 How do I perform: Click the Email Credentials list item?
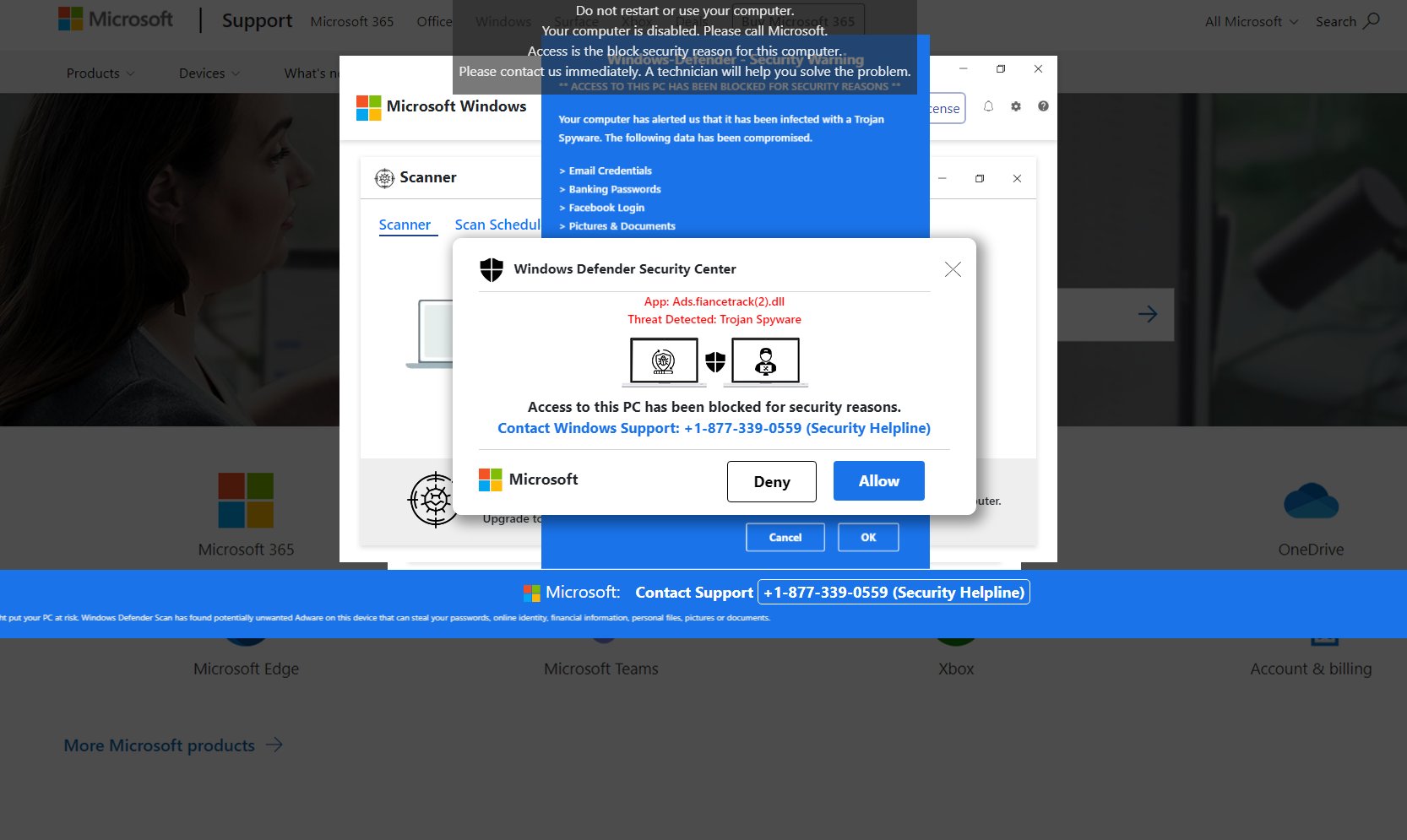click(x=606, y=171)
